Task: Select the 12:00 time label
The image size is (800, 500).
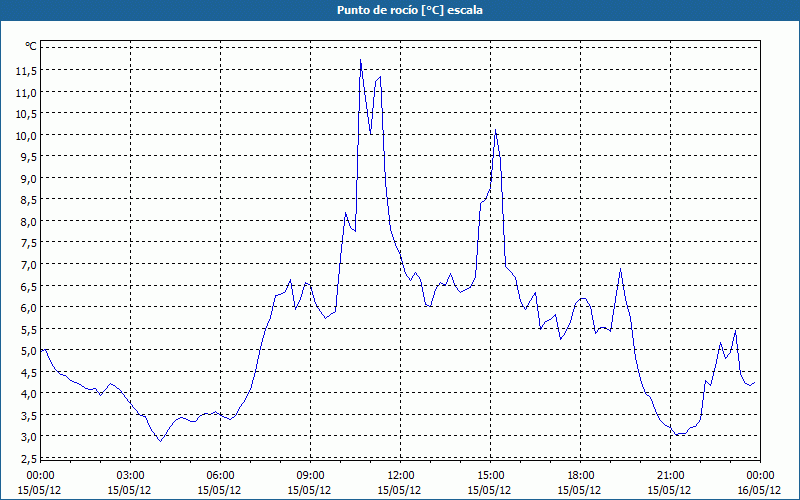Action: tap(401, 475)
